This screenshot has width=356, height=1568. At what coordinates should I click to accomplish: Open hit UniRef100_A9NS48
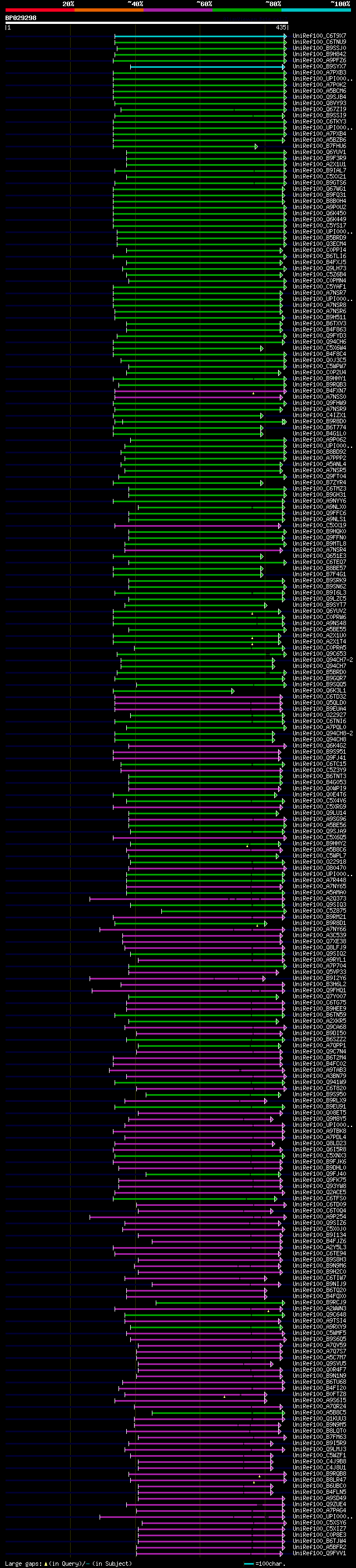(x=319, y=624)
